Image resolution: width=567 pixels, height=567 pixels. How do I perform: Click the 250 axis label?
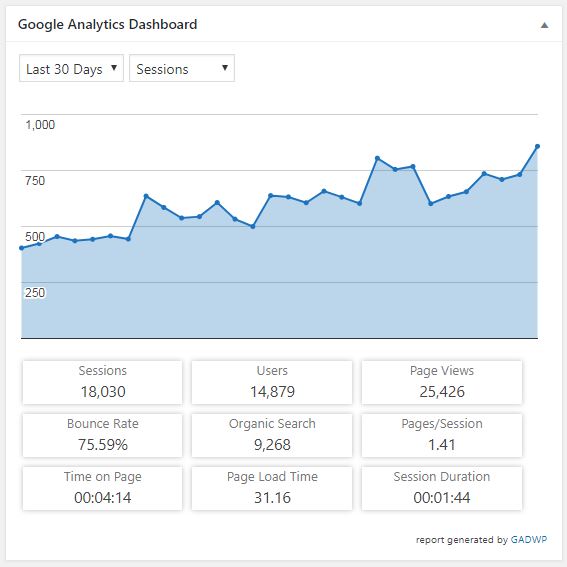coord(35,293)
